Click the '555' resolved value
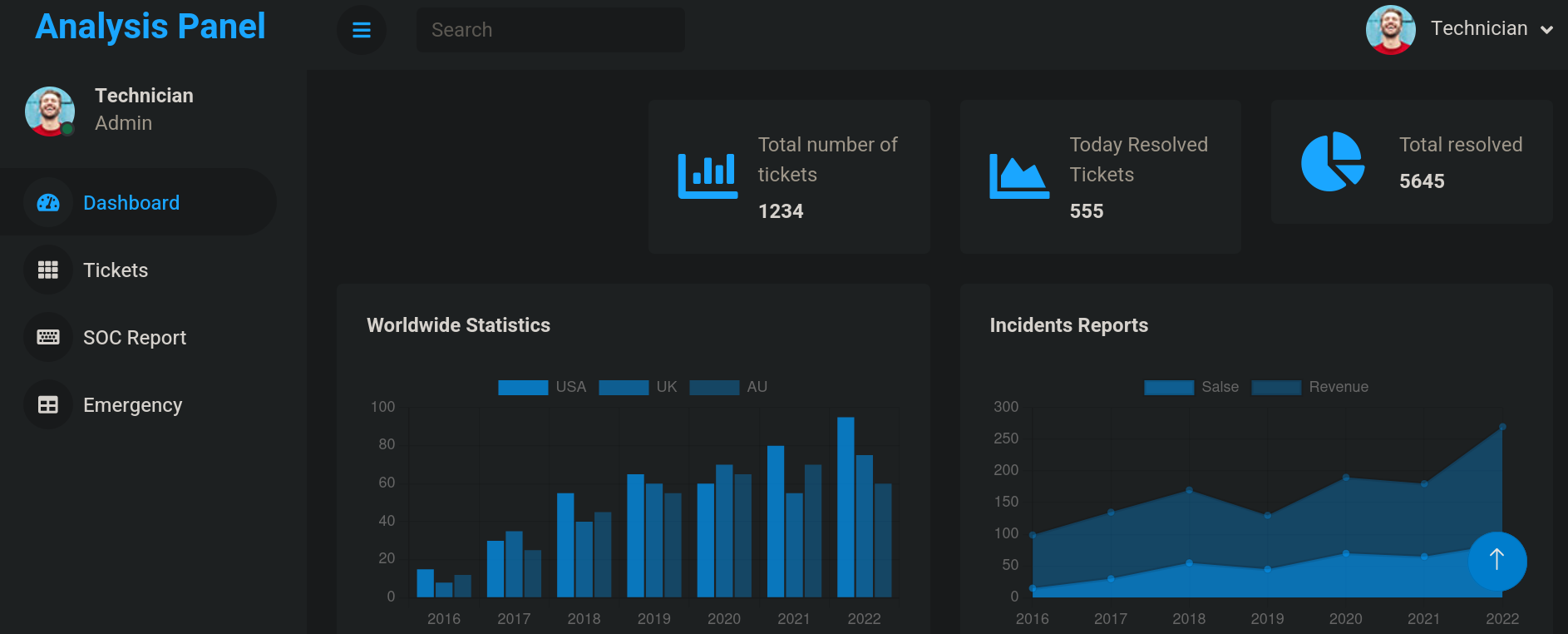 point(1087,211)
